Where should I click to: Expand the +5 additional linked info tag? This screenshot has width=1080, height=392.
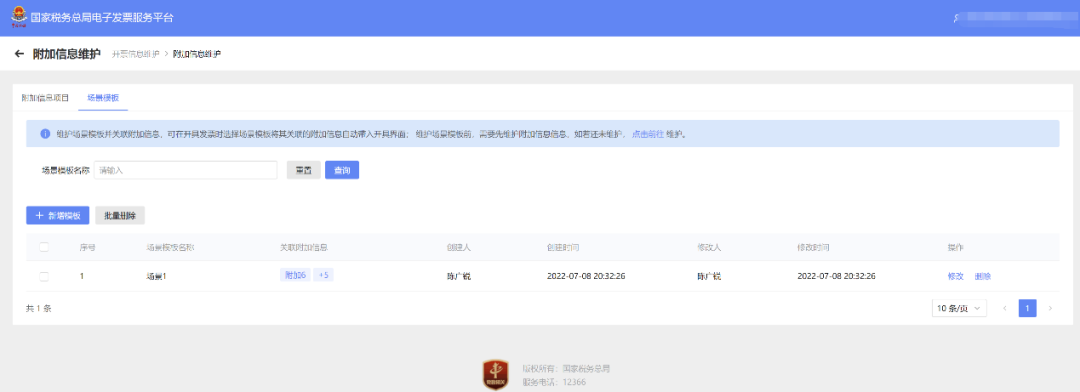(323, 275)
